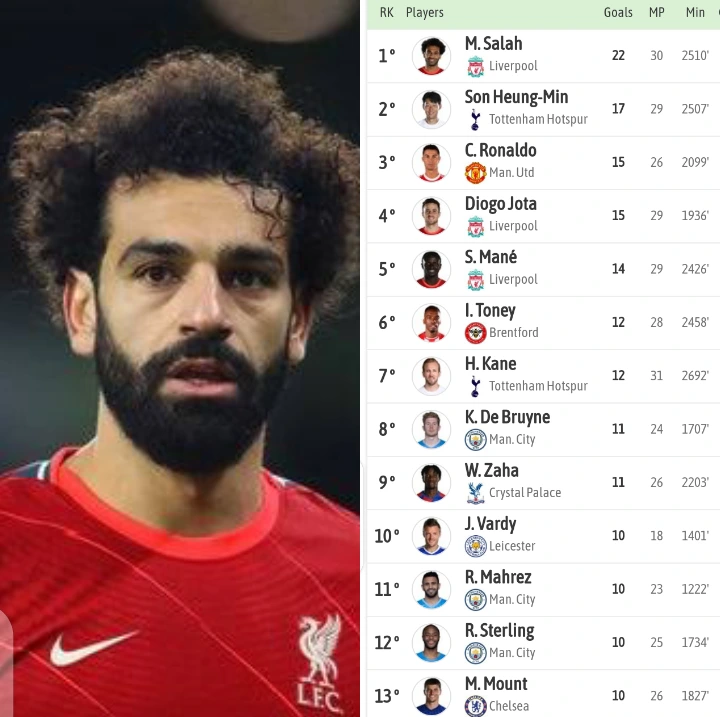Click the Man. City crest under K. De Bruyne
The width and height of the screenshot is (720, 717).
pyautogui.click(x=475, y=440)
